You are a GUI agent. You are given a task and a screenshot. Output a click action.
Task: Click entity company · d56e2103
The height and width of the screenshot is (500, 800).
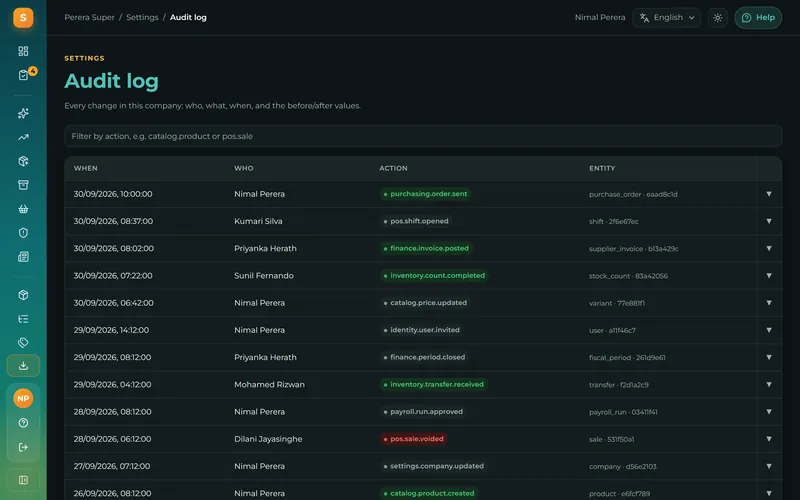tap(622, 466)
